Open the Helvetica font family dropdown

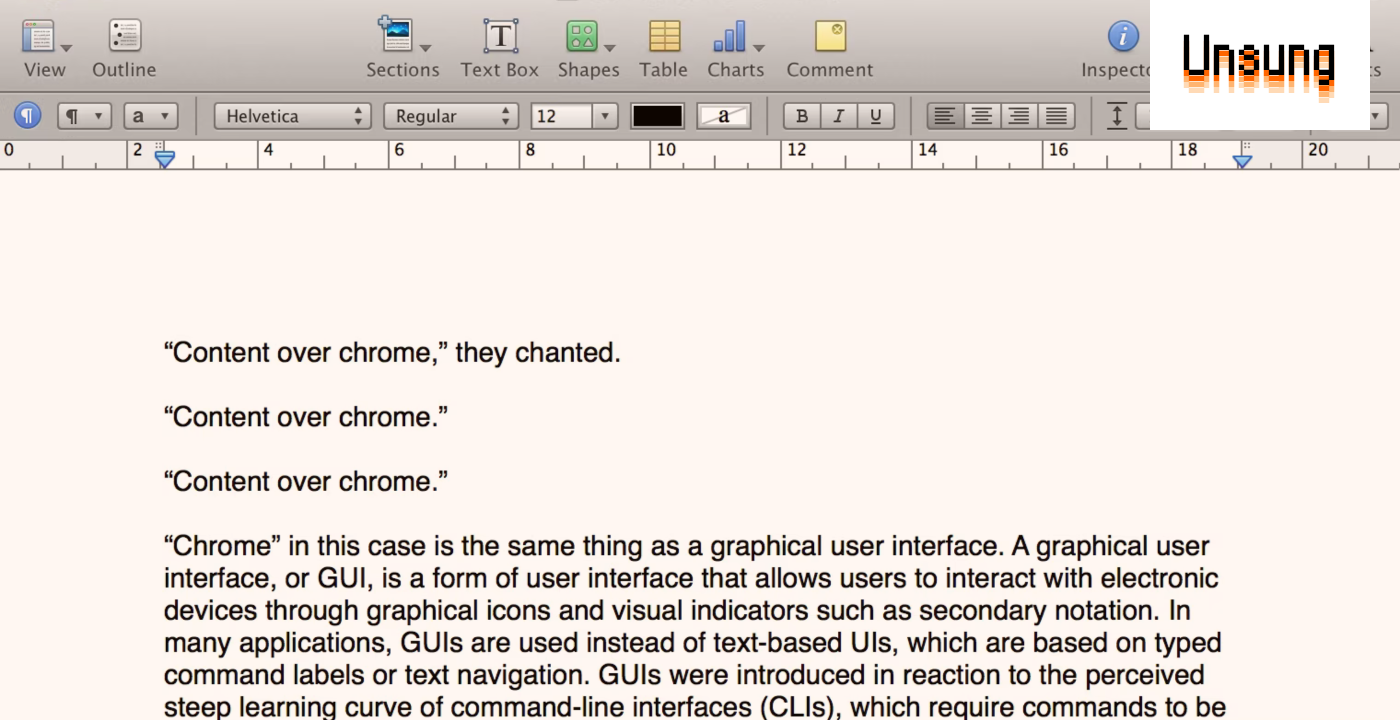(292, 116)
